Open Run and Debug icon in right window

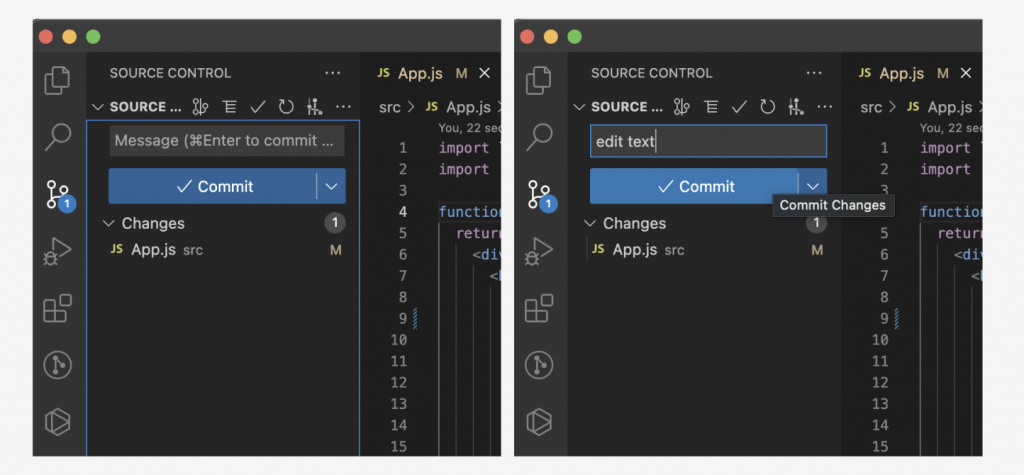click(x=539, y=251)
